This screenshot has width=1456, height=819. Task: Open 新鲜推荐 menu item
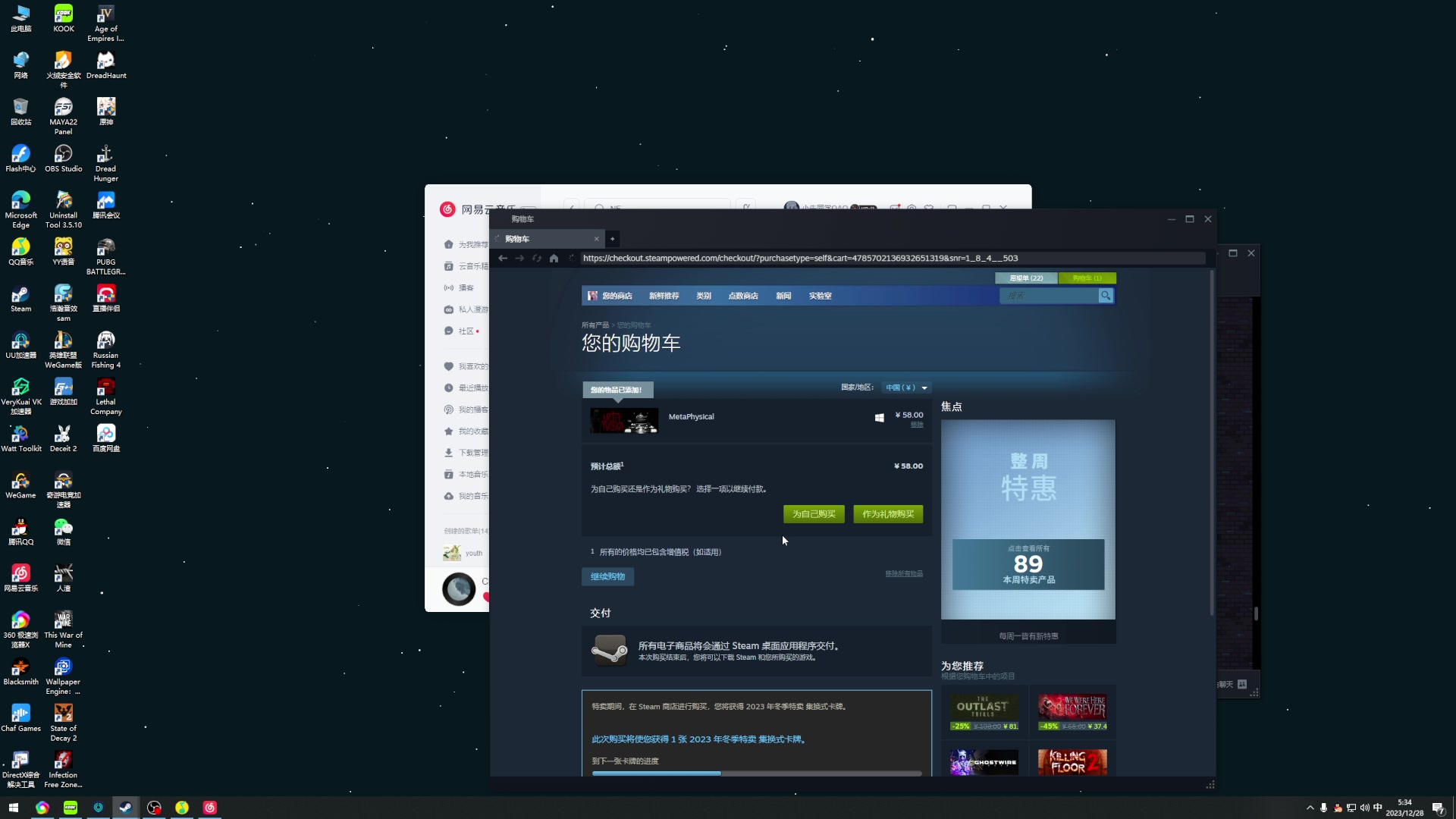664,296
